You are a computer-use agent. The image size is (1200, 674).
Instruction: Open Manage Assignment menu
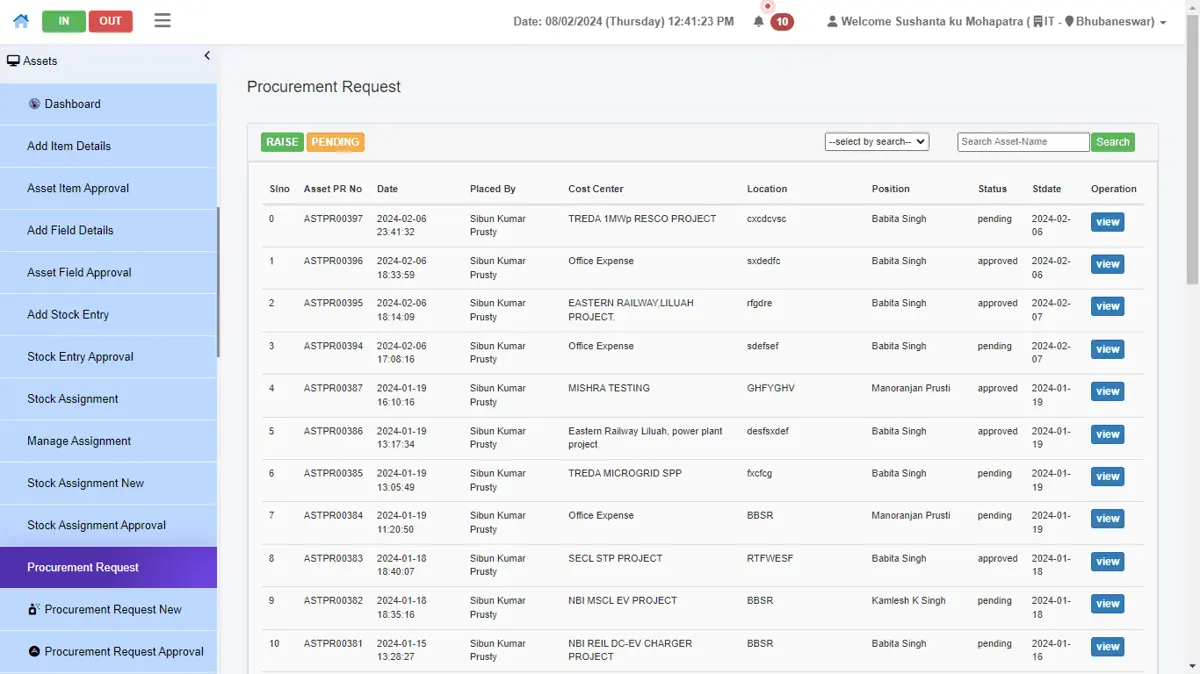[x=108, y=441]
